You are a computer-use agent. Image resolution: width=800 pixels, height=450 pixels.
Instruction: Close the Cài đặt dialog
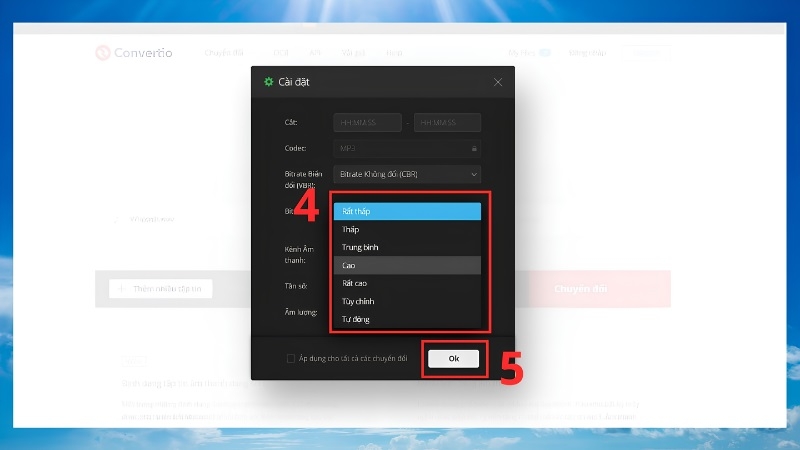point(498,82)
